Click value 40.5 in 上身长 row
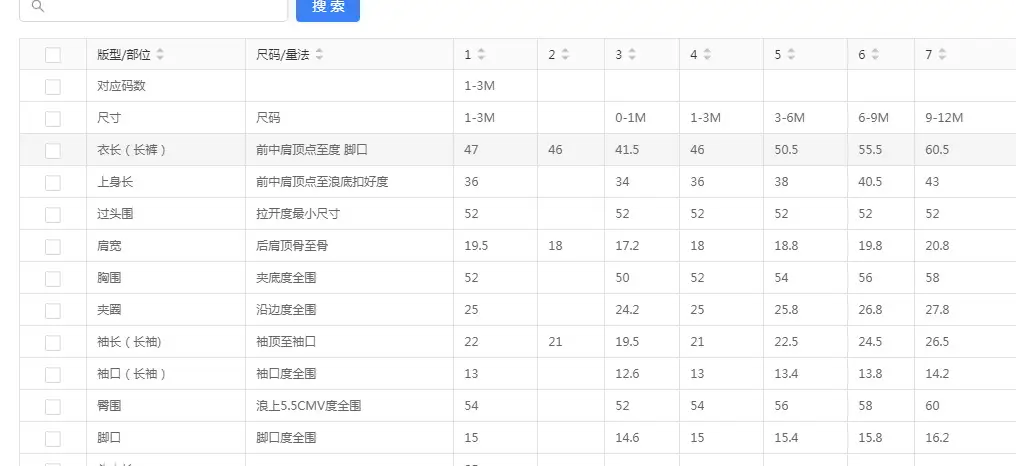Screen dimensions: 1016x466 [870, 182]
